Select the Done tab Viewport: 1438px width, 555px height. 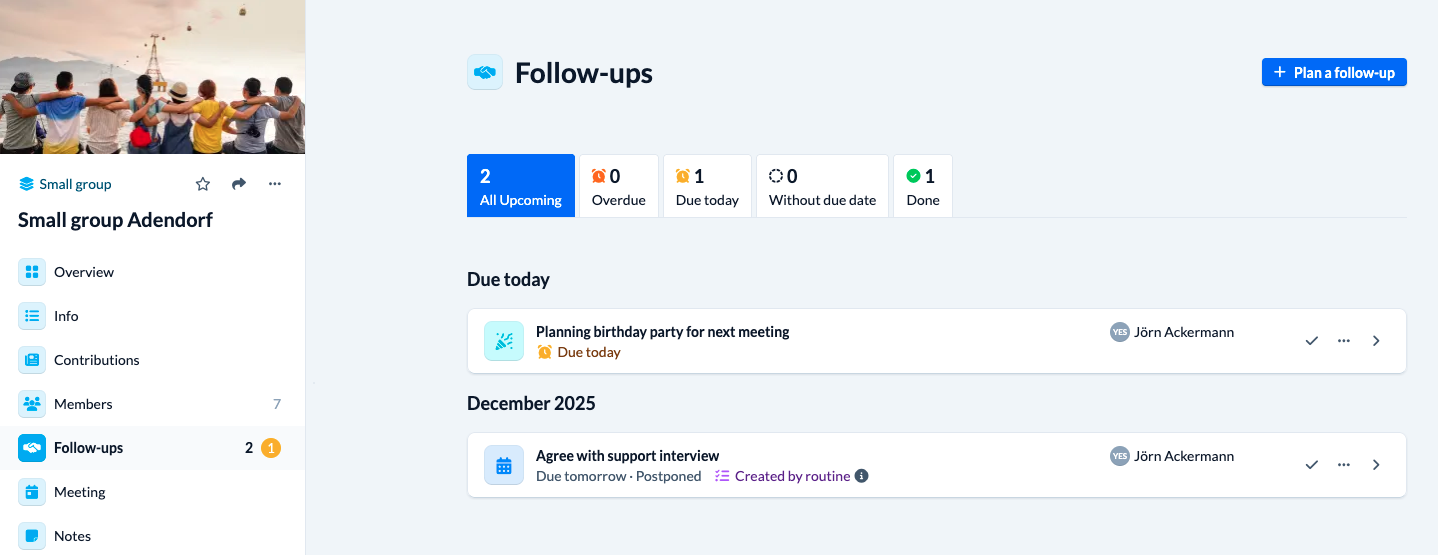[922, 186]
